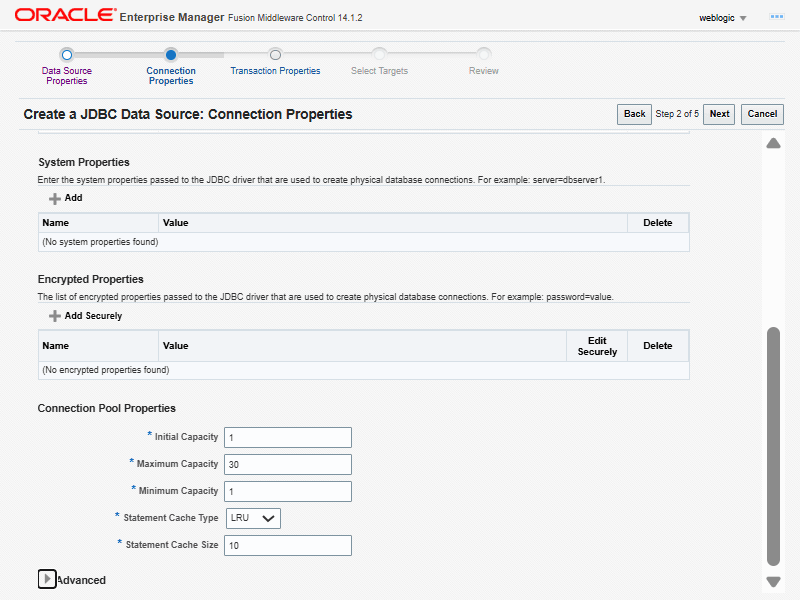
Task: Click the Add system property plus icon
Action: [55, 198]
